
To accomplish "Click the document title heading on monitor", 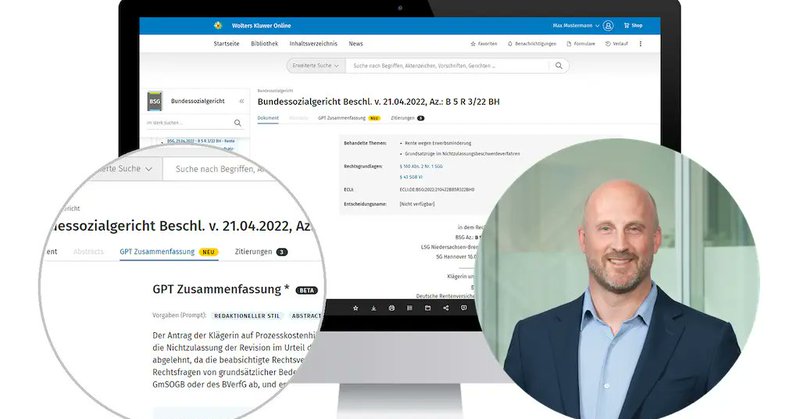I will (x=379, y=102).
